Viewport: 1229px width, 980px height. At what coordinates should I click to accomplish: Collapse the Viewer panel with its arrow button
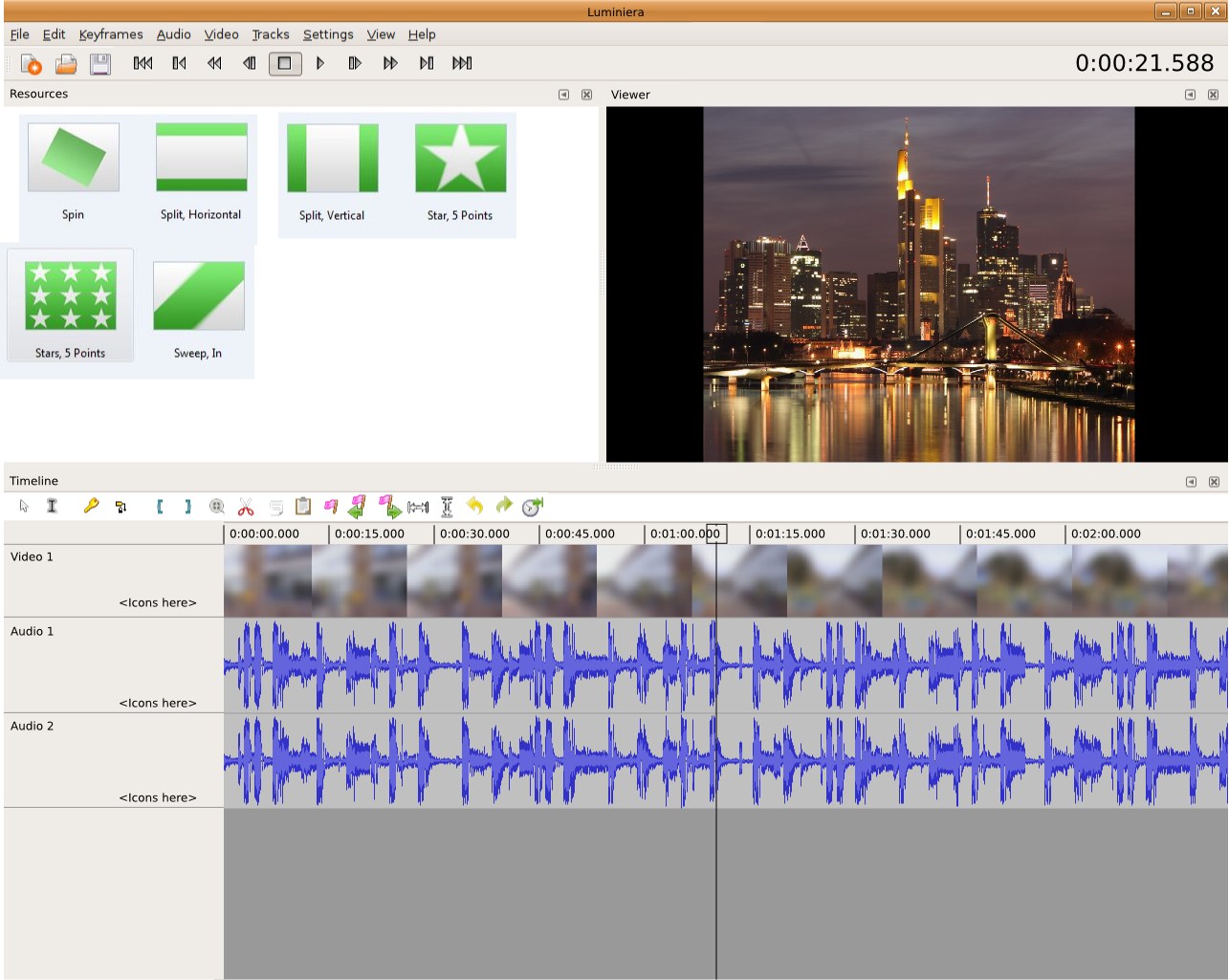point(1190,95)
